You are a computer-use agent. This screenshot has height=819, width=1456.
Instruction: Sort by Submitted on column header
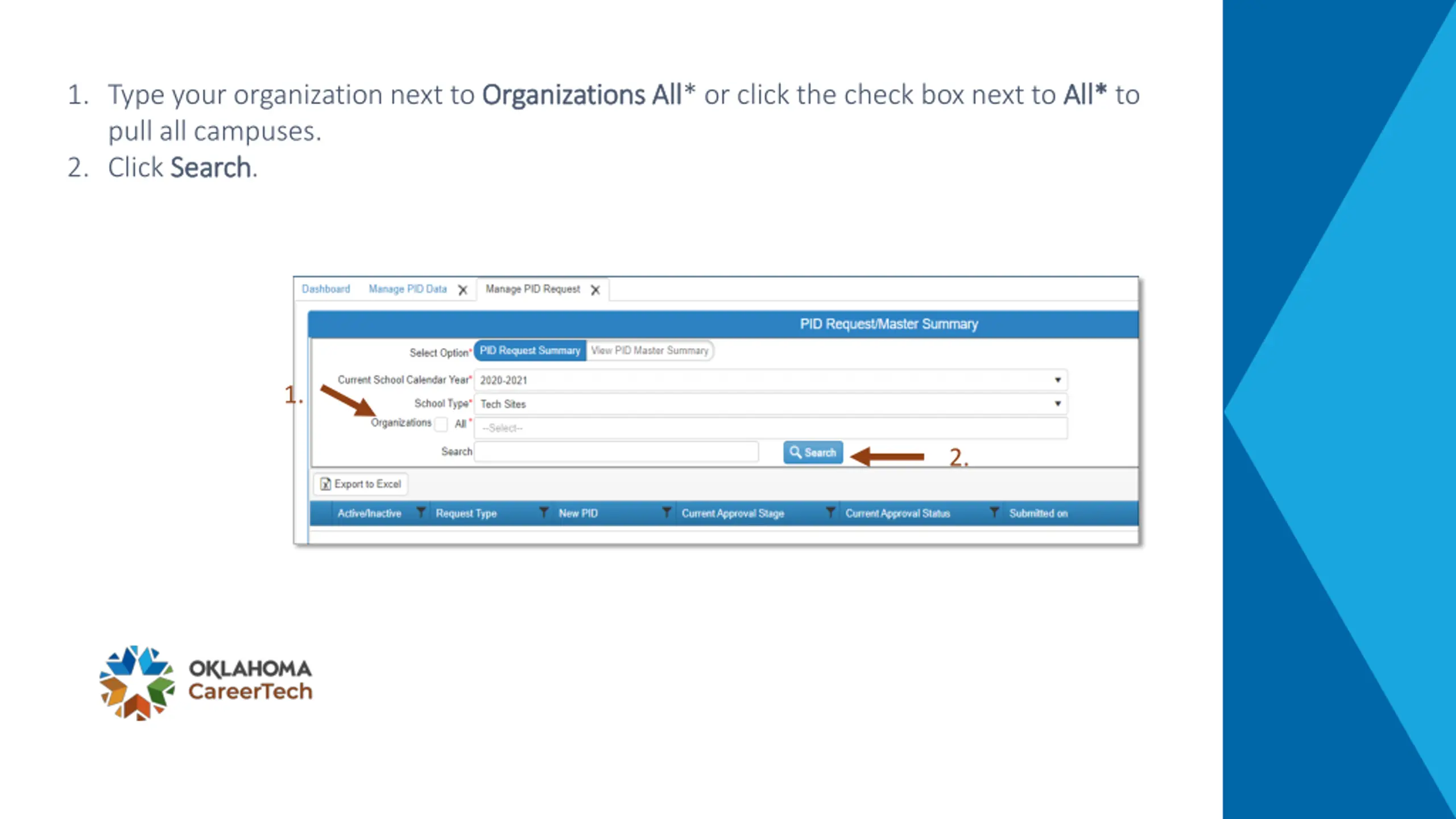[1038, 513]
